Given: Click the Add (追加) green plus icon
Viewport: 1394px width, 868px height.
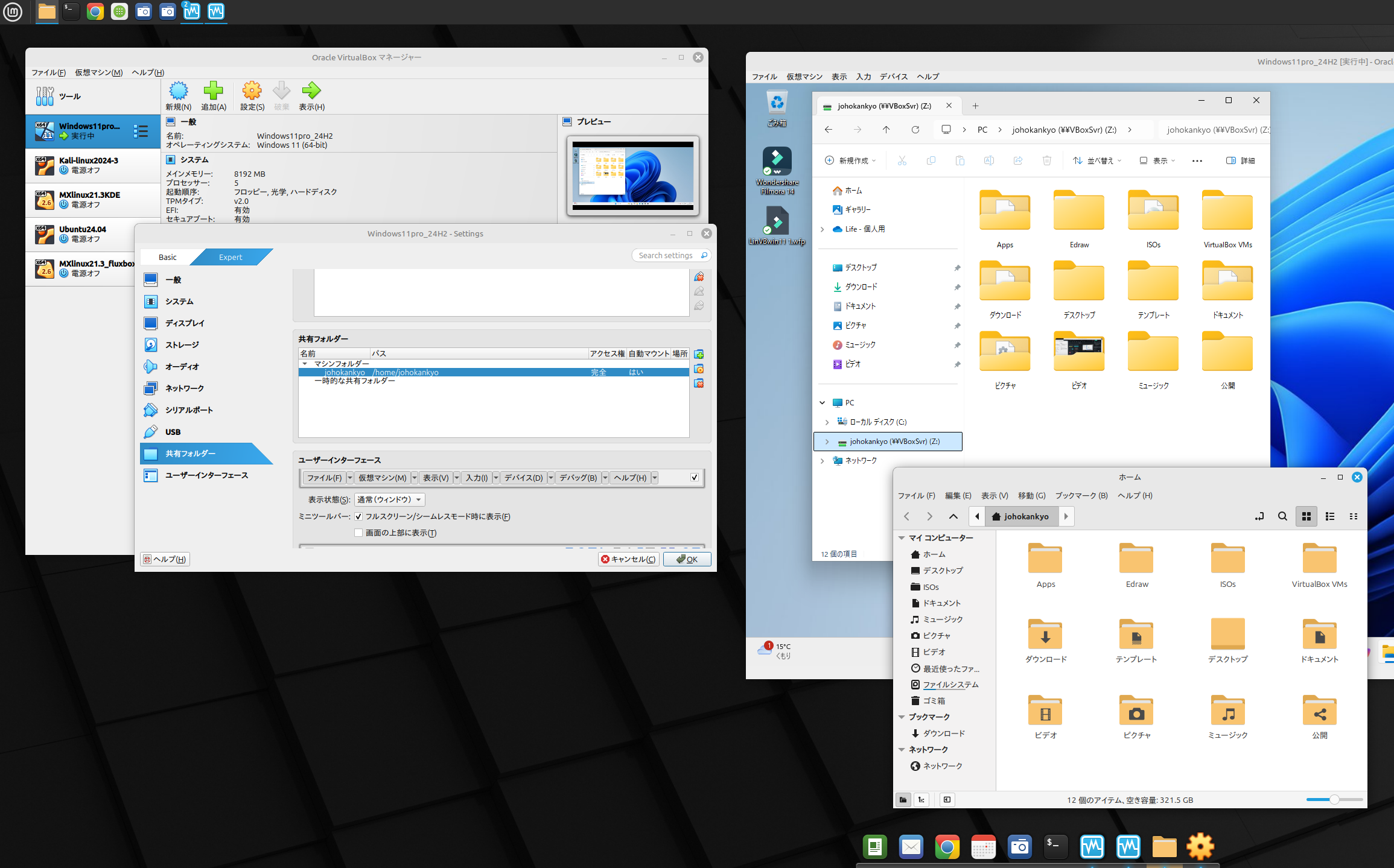Looking at the screenshot, I should tap(213, 92).
